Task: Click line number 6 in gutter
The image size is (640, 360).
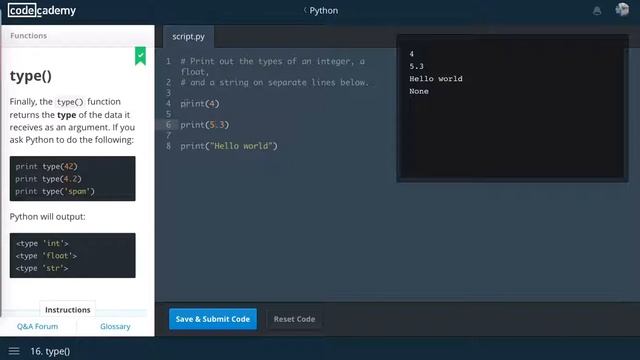Action: coord(168,124)
